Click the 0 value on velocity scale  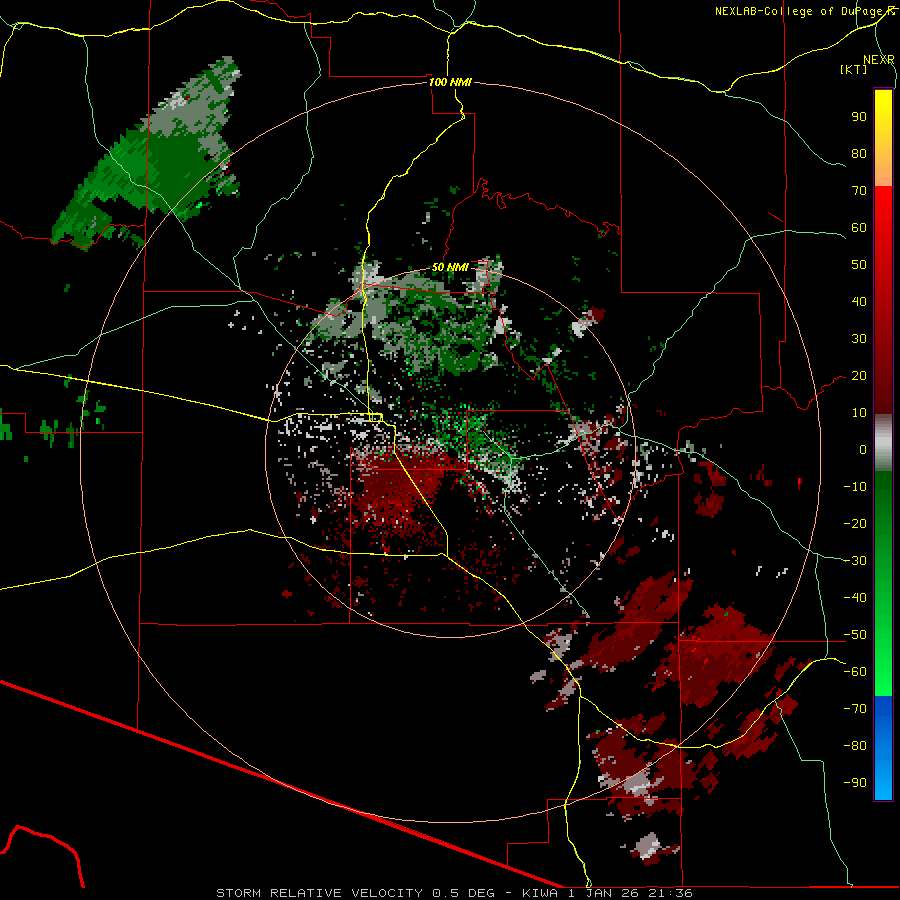point(863,449)
